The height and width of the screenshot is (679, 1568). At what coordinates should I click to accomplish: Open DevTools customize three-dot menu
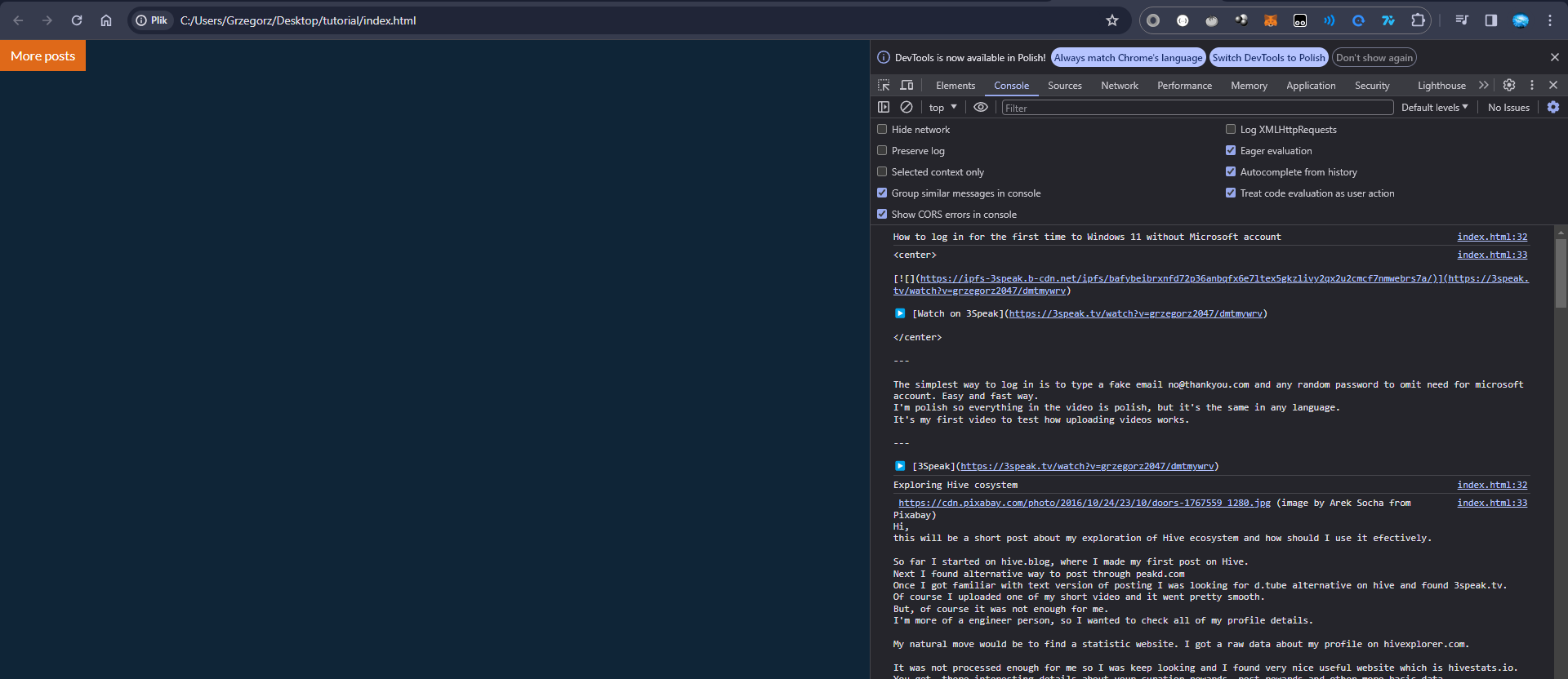[1532, 85]
